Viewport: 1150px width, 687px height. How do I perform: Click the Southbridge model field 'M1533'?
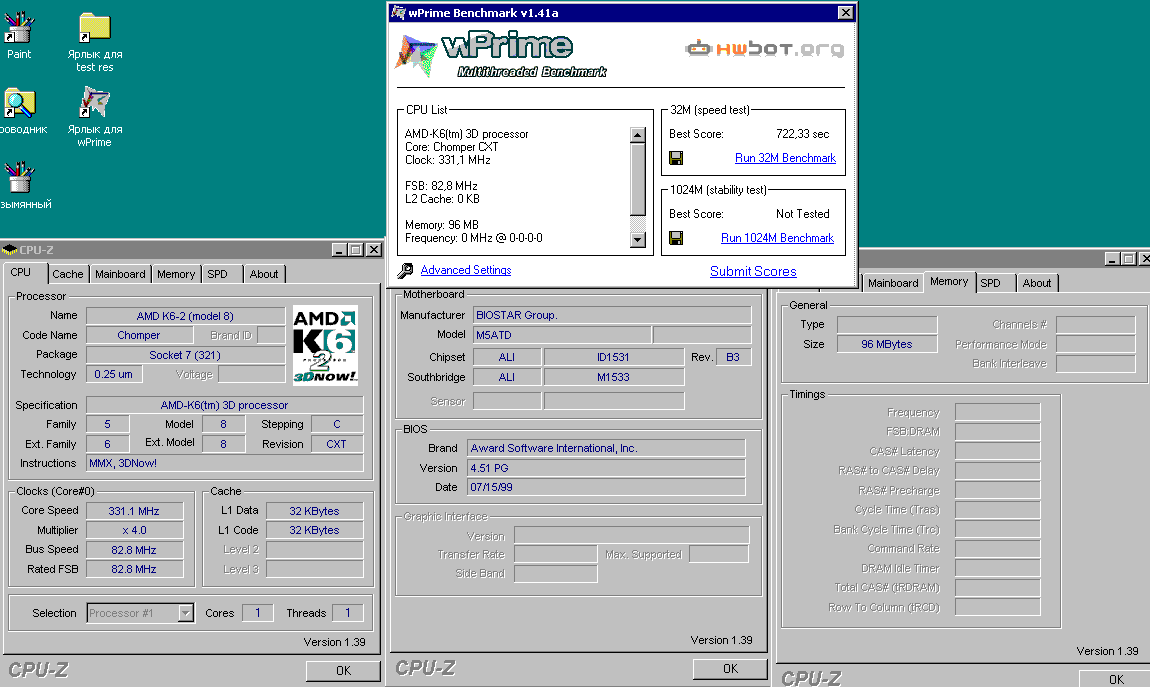(x=614, y=377)
